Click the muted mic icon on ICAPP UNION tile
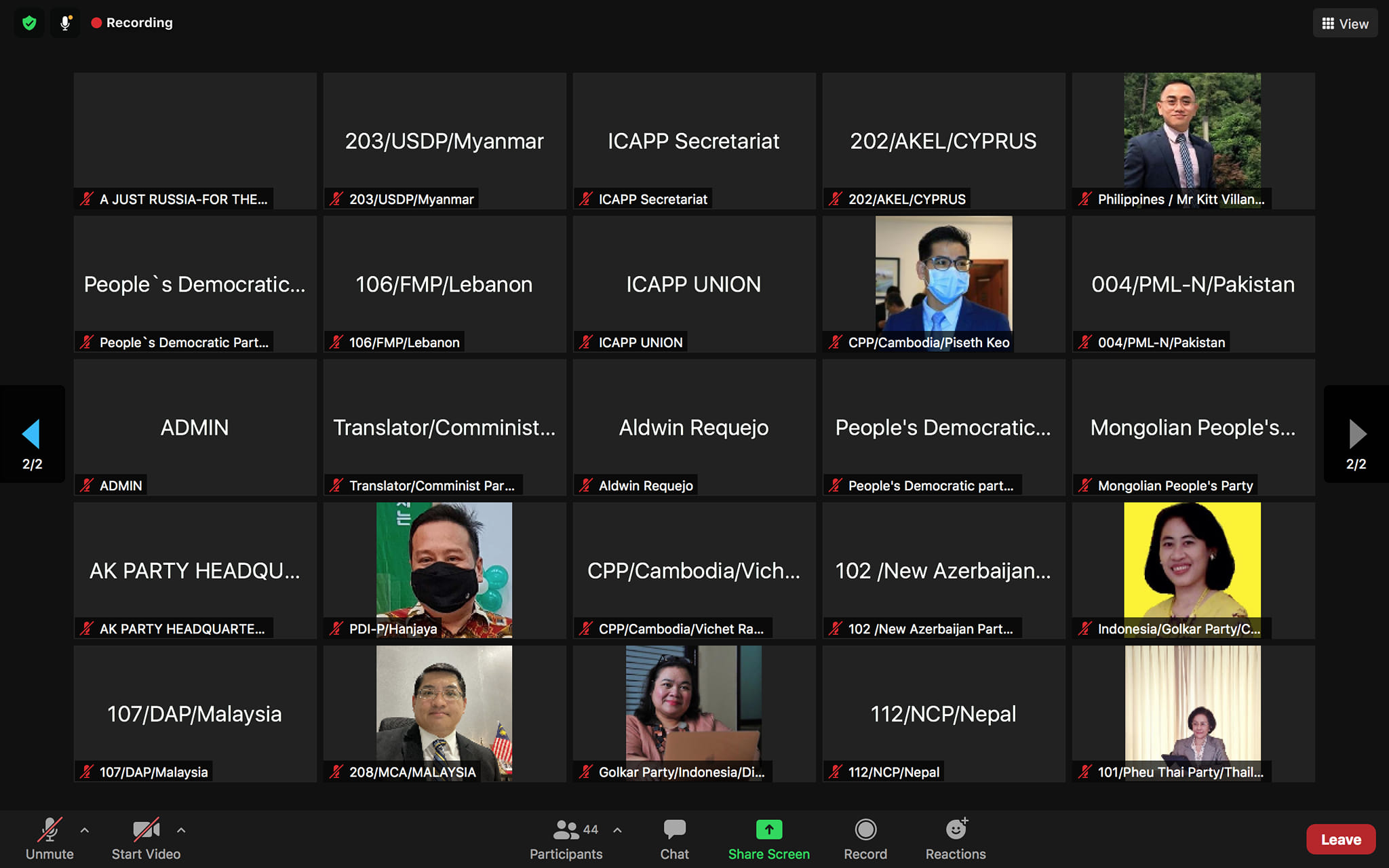1389x868 pixels. coord(586,342)
